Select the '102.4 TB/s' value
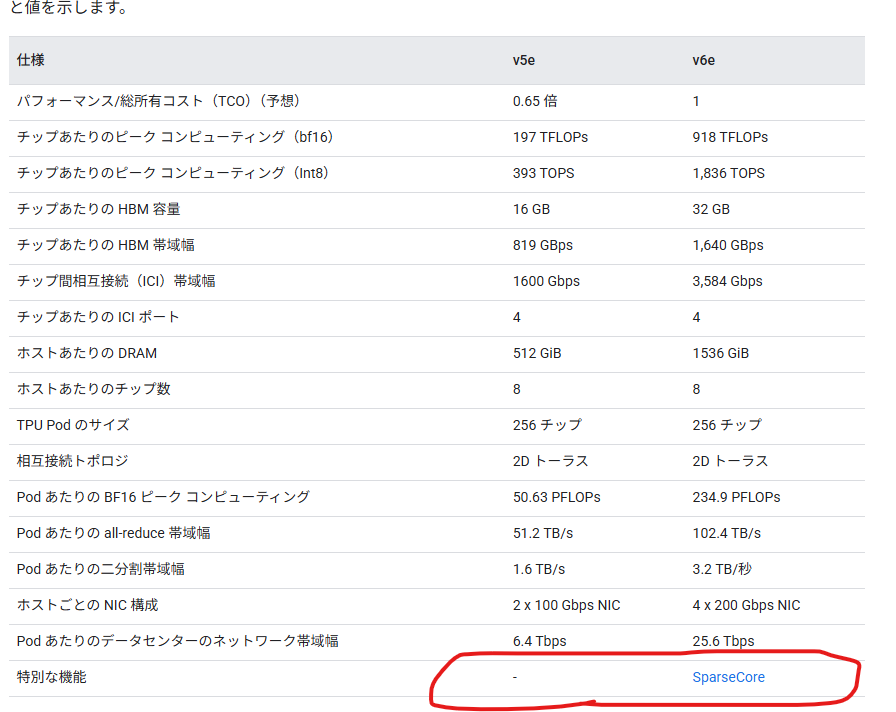The height and width of the screenshot is (712, 896). [x=727, y=533]
